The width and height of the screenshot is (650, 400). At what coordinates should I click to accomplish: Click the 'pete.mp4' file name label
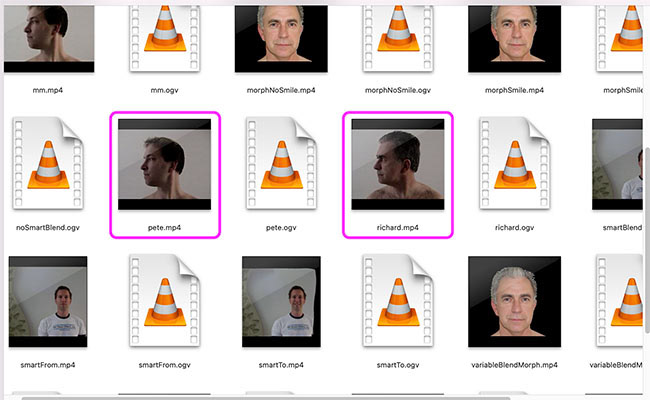(165, 228)
